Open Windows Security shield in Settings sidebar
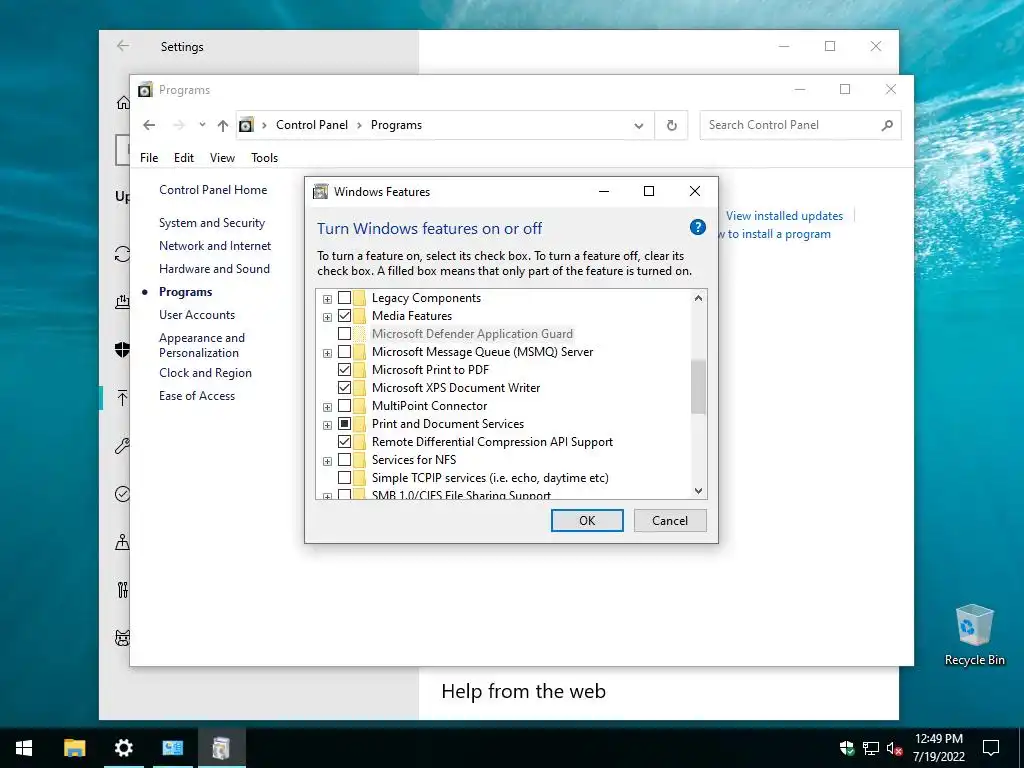 [123, 349]
